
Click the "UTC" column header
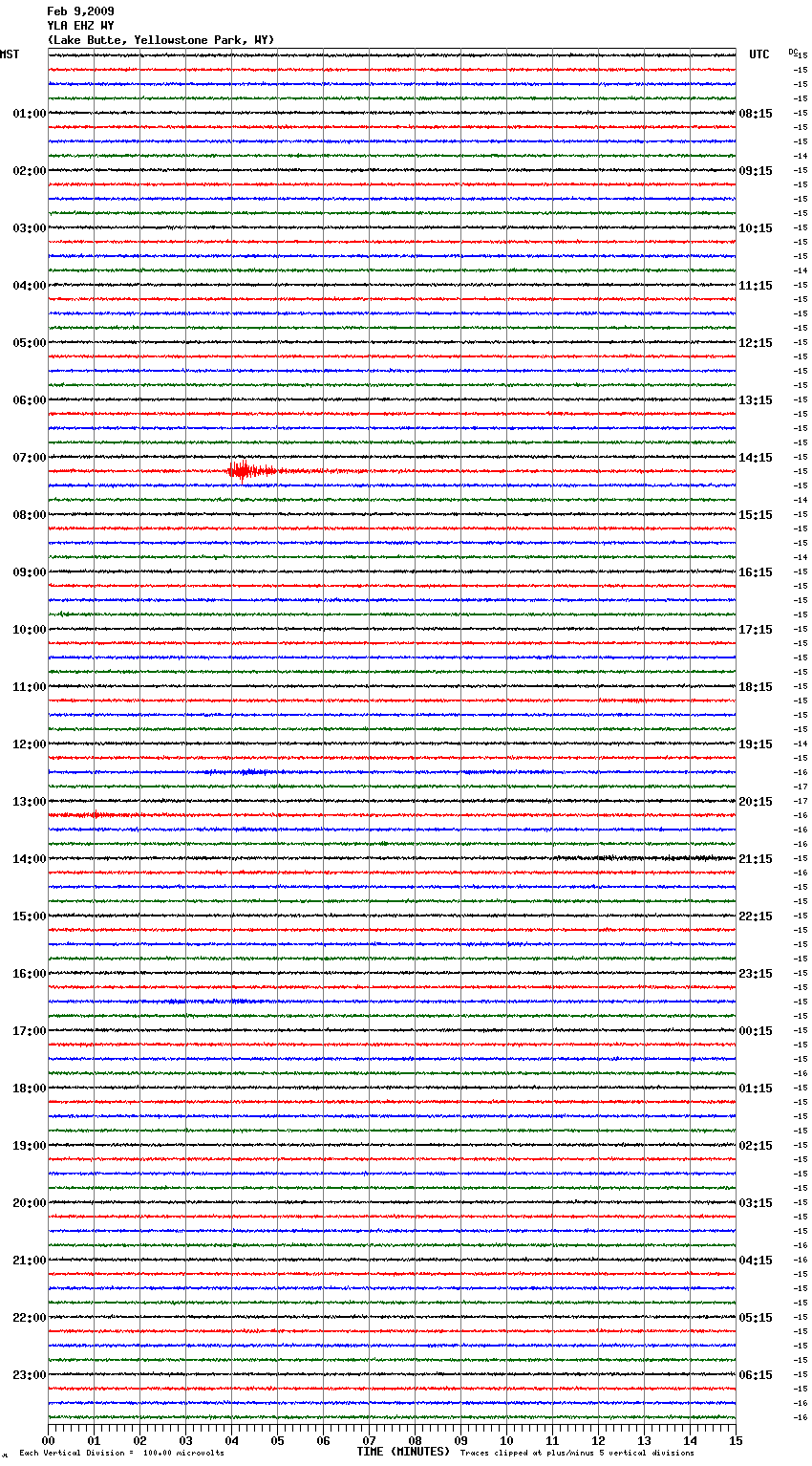[x=759, y=54]
